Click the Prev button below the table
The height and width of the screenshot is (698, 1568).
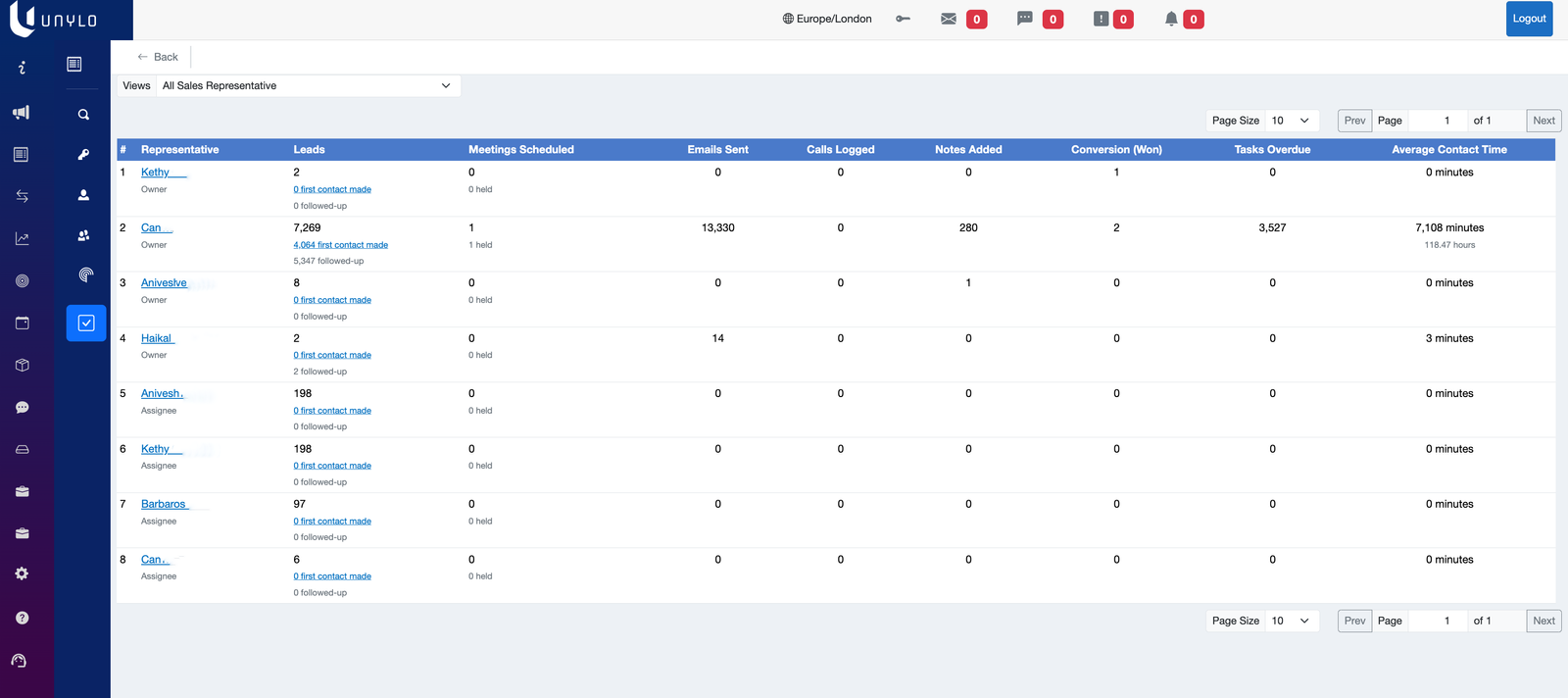[x=1354, y=621]
